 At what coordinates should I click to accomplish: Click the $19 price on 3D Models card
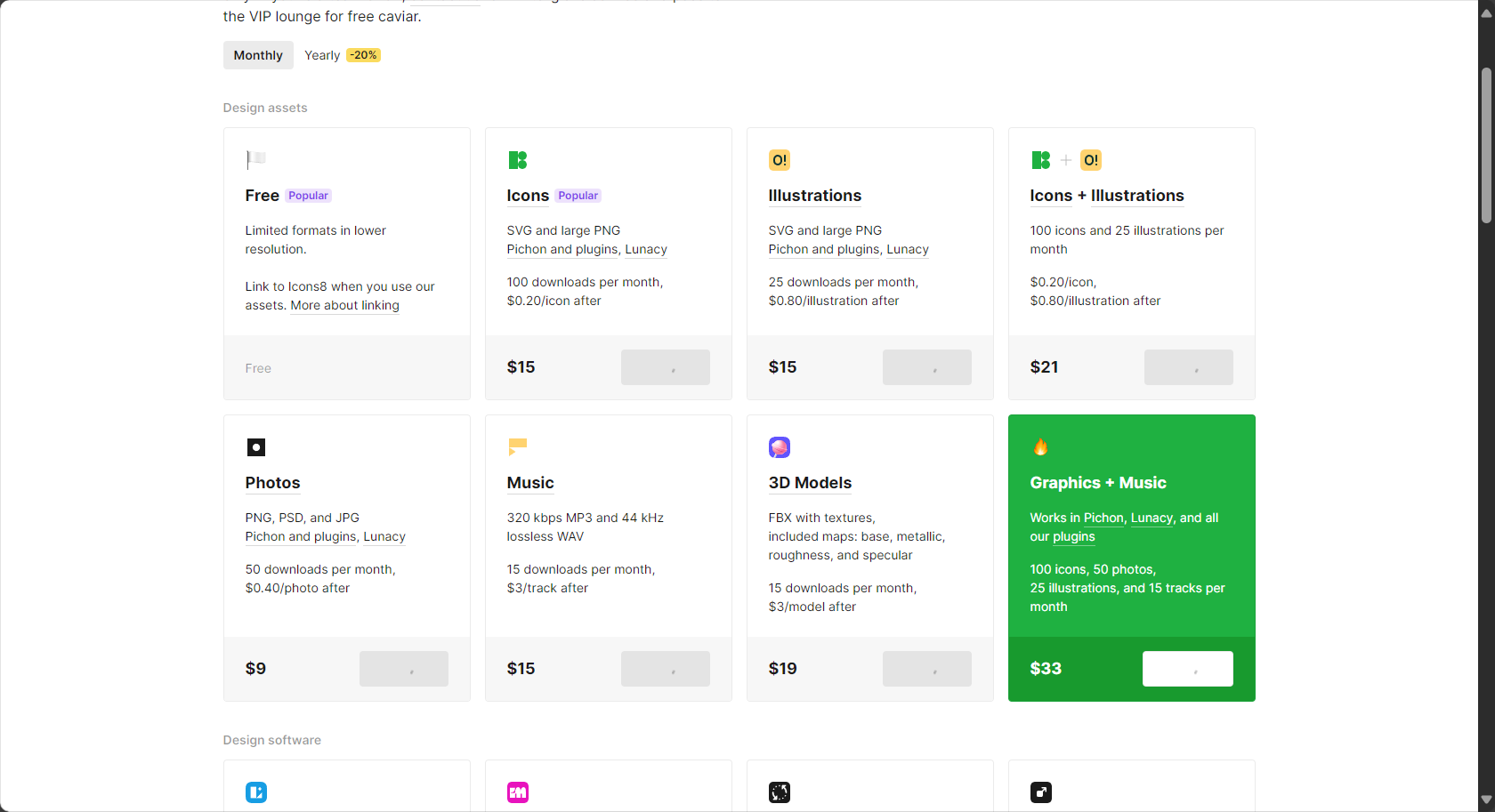click(783, 669)
